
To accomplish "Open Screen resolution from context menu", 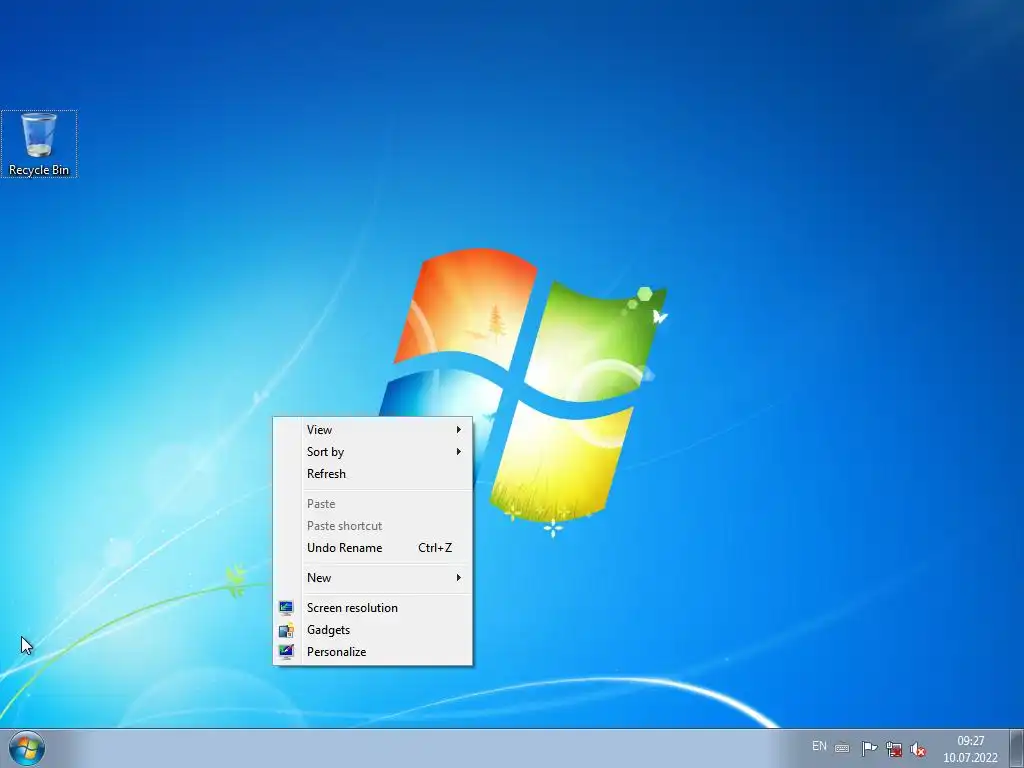I will point(372,608).
